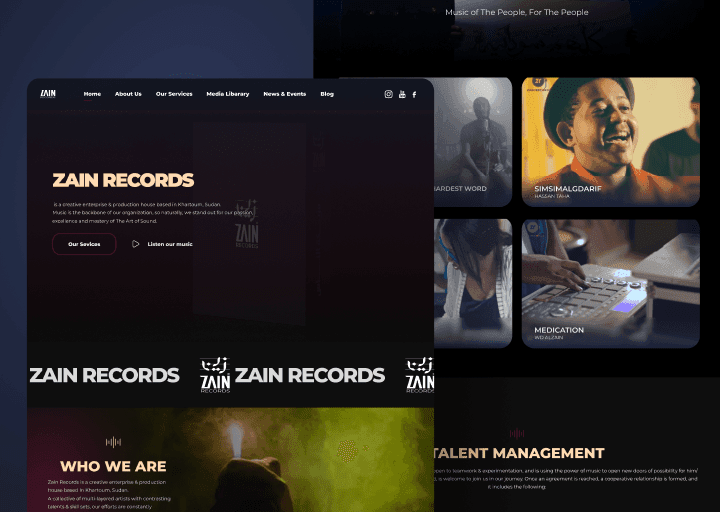Open the Medication track card
Screen dimensions: 720x512
tap(611, 283)
